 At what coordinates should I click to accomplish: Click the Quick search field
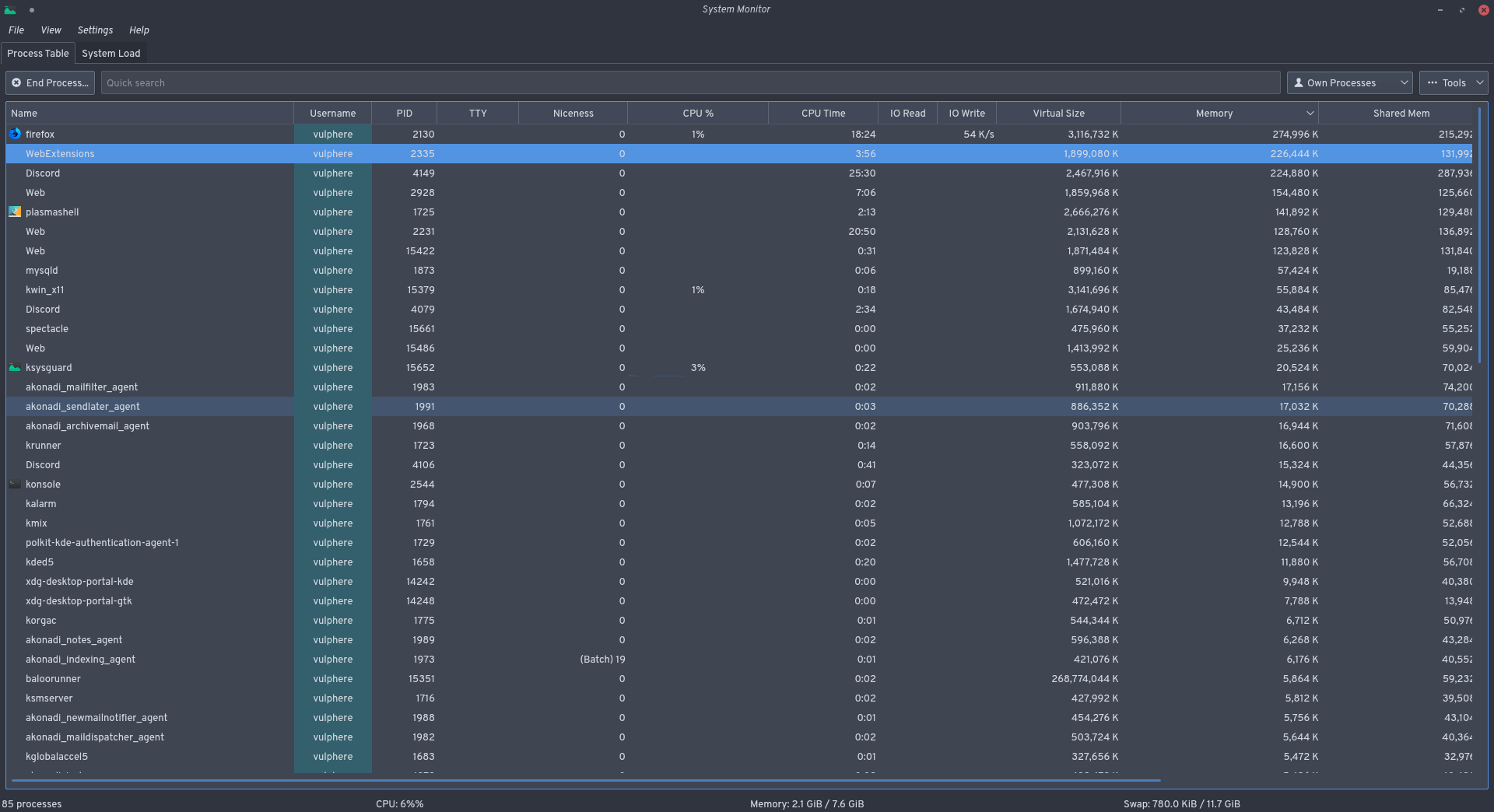690,82
